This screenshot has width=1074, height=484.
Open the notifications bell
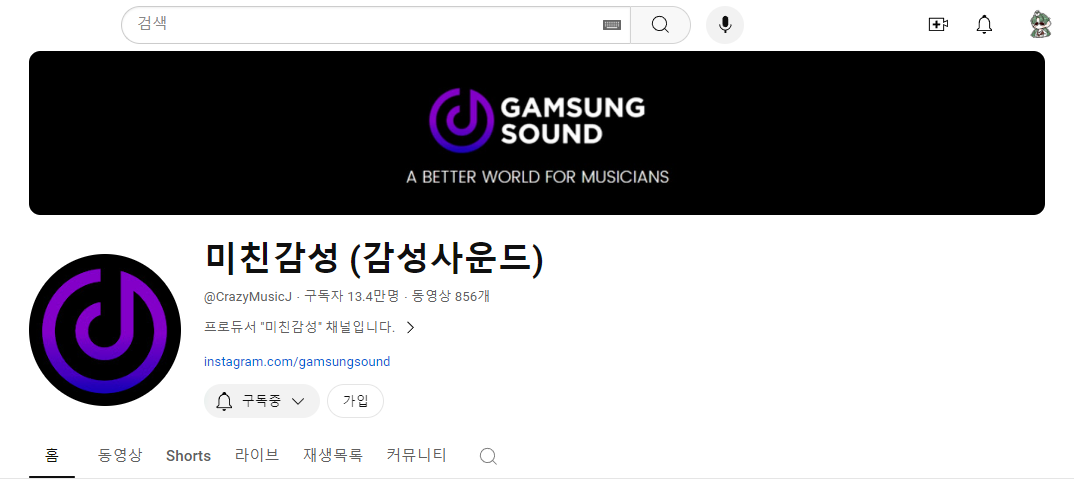[984, 25]
